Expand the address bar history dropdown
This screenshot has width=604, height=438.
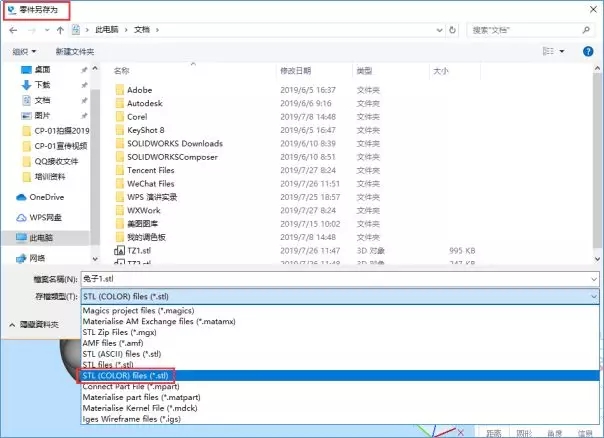point(439,30)
